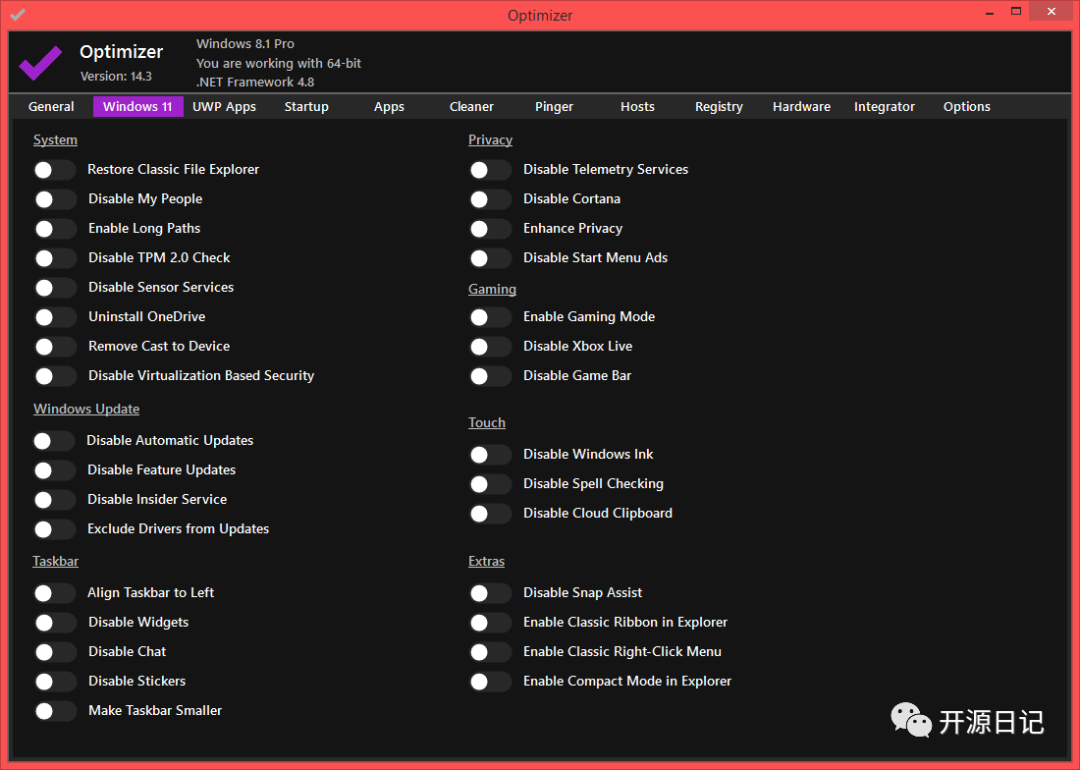Toggle Enable Compact Mode in Explorer
Viewport: 1080px width, 770px height.
[490, 681]
